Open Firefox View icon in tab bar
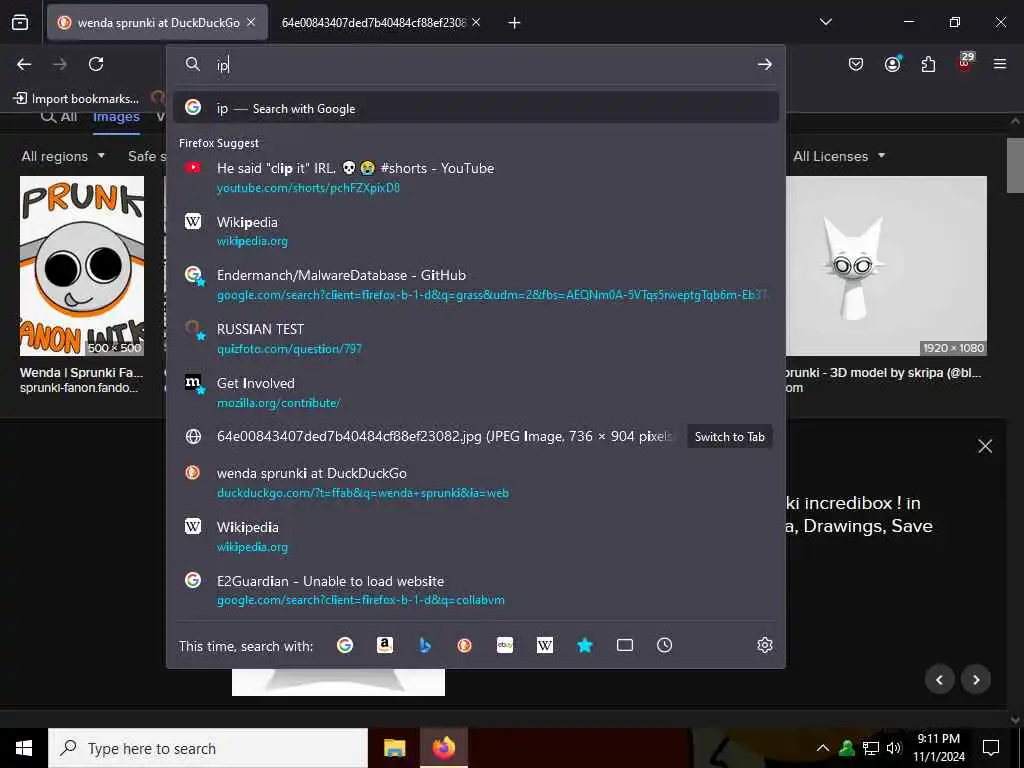Image resolution: width=1024 pixels, height=768 pixels. pyautogui.click(x=20, y=22)
